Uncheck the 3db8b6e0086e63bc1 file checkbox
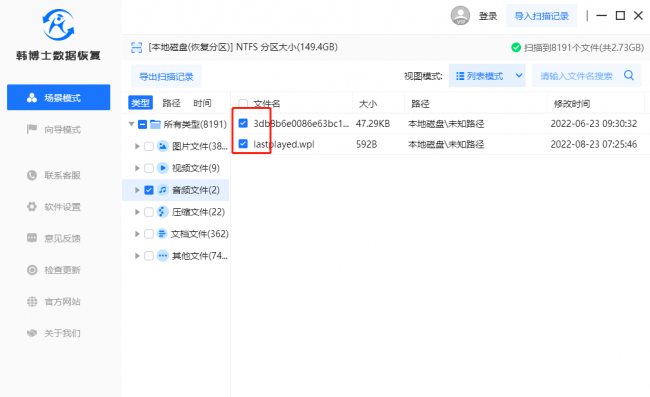650x397 pixels. point(243,123)
